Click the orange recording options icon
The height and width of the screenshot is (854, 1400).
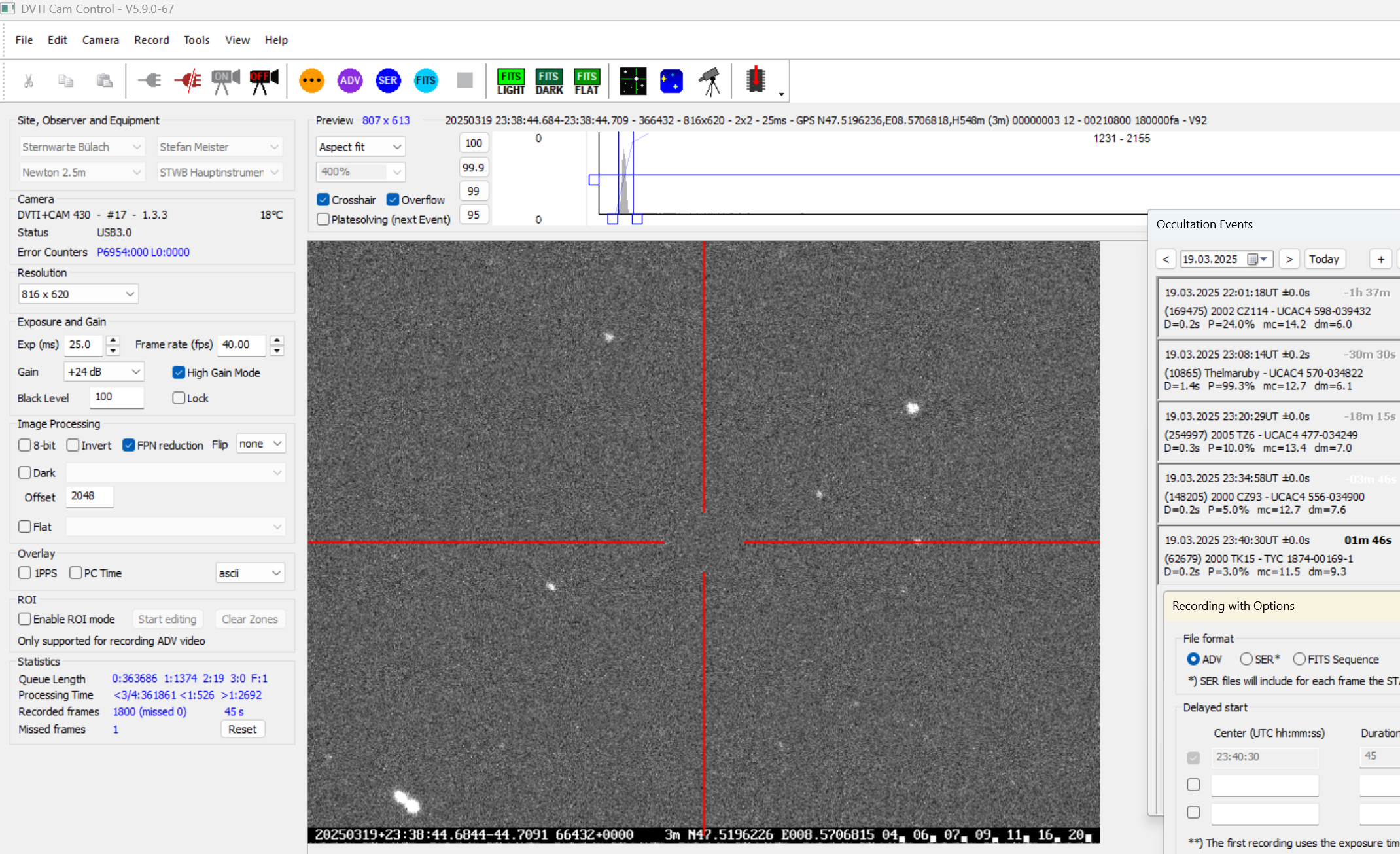(x=311, y=80)
